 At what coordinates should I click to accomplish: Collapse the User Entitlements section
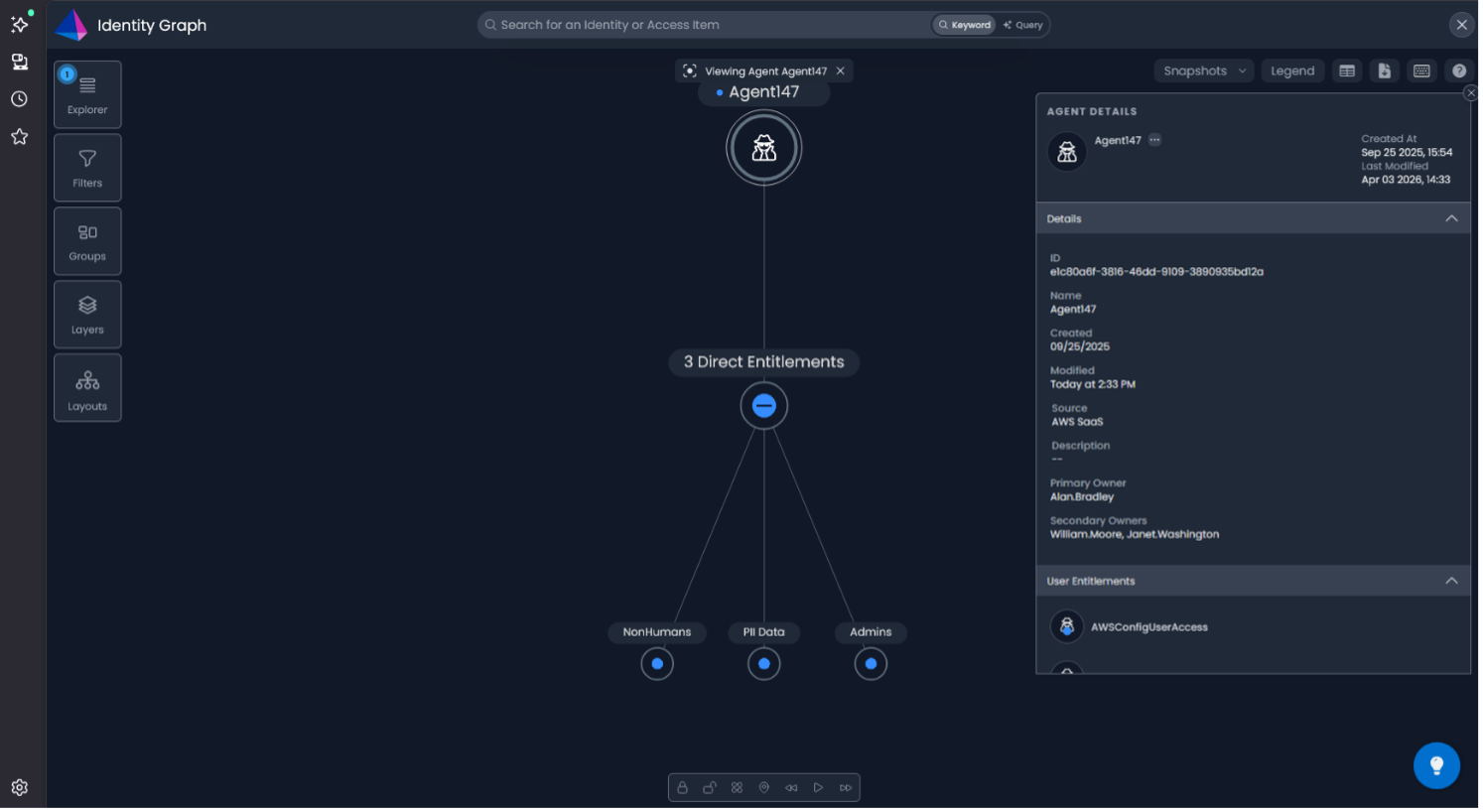click(x=1451, y=582)
